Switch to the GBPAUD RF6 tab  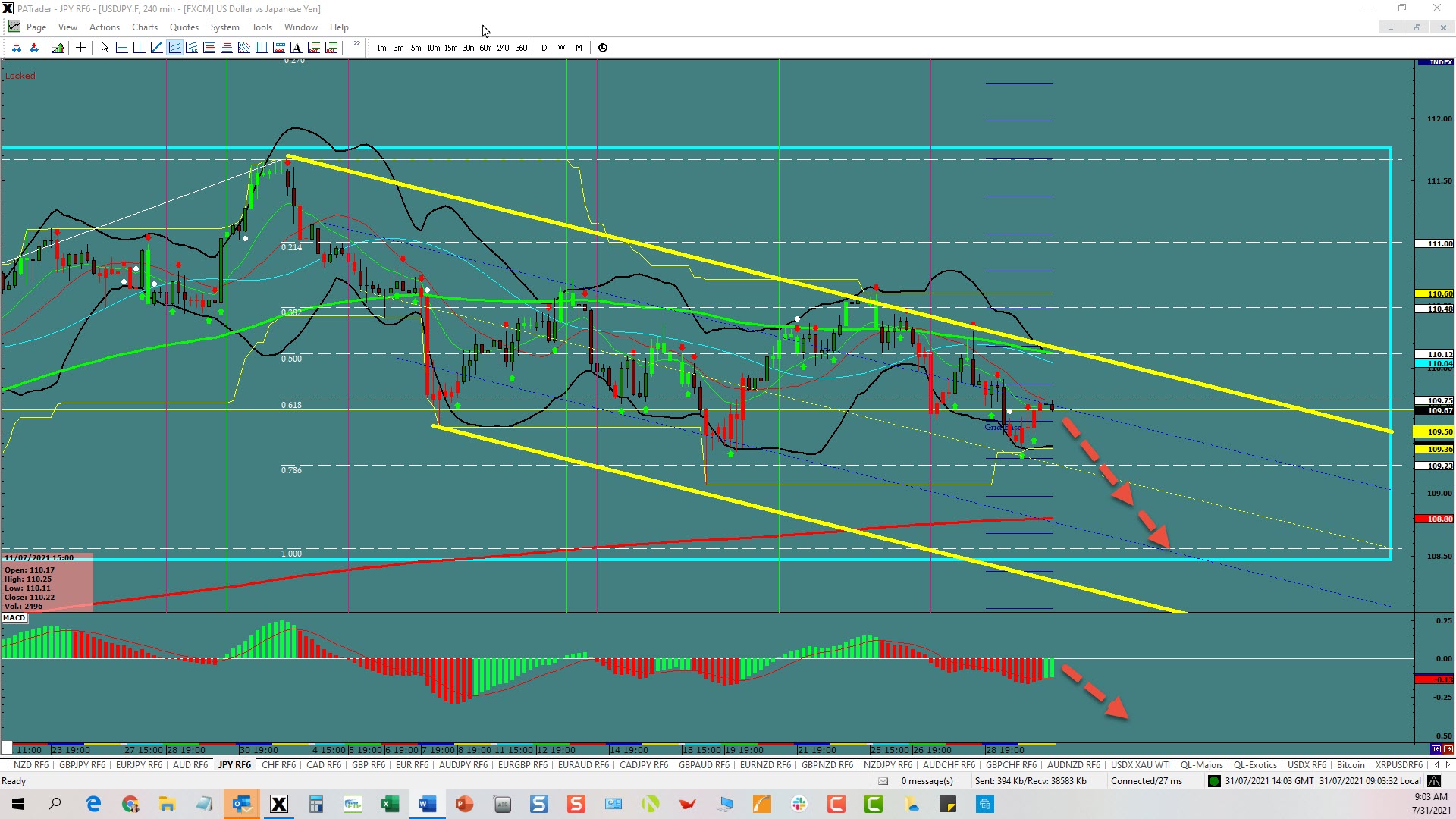click(x=704, y=765)
